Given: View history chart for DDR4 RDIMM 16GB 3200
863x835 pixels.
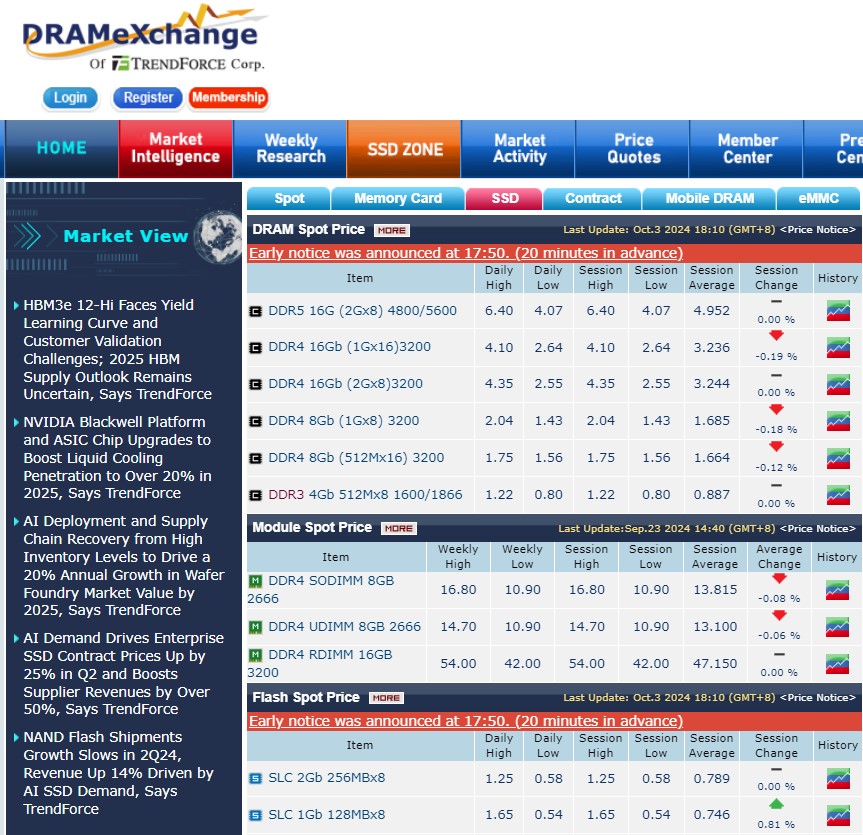Looking at the screenshot, I should point(837,663).
